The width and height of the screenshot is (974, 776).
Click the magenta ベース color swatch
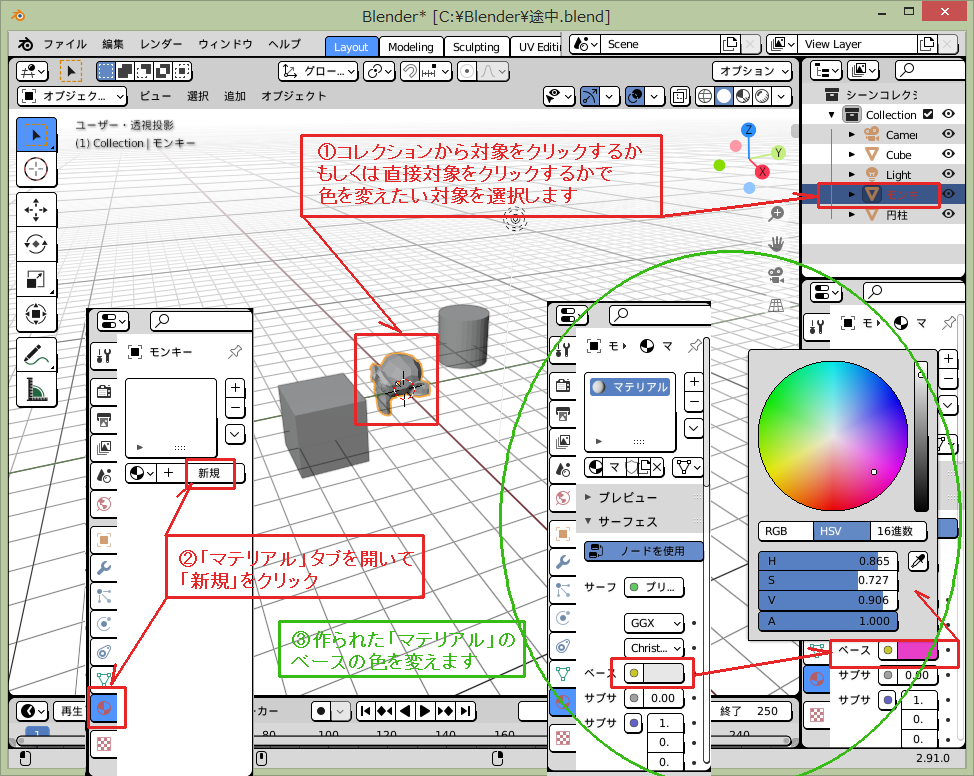click(917, 650)
